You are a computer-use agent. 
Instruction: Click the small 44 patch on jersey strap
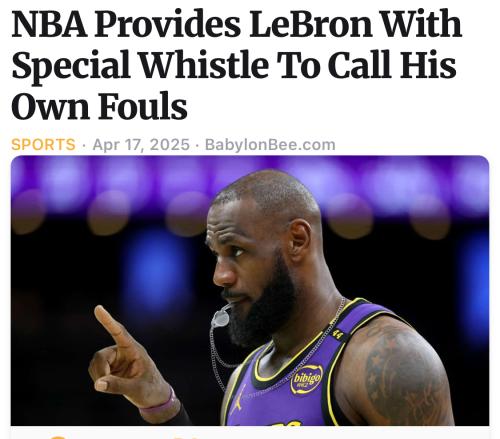337,333
